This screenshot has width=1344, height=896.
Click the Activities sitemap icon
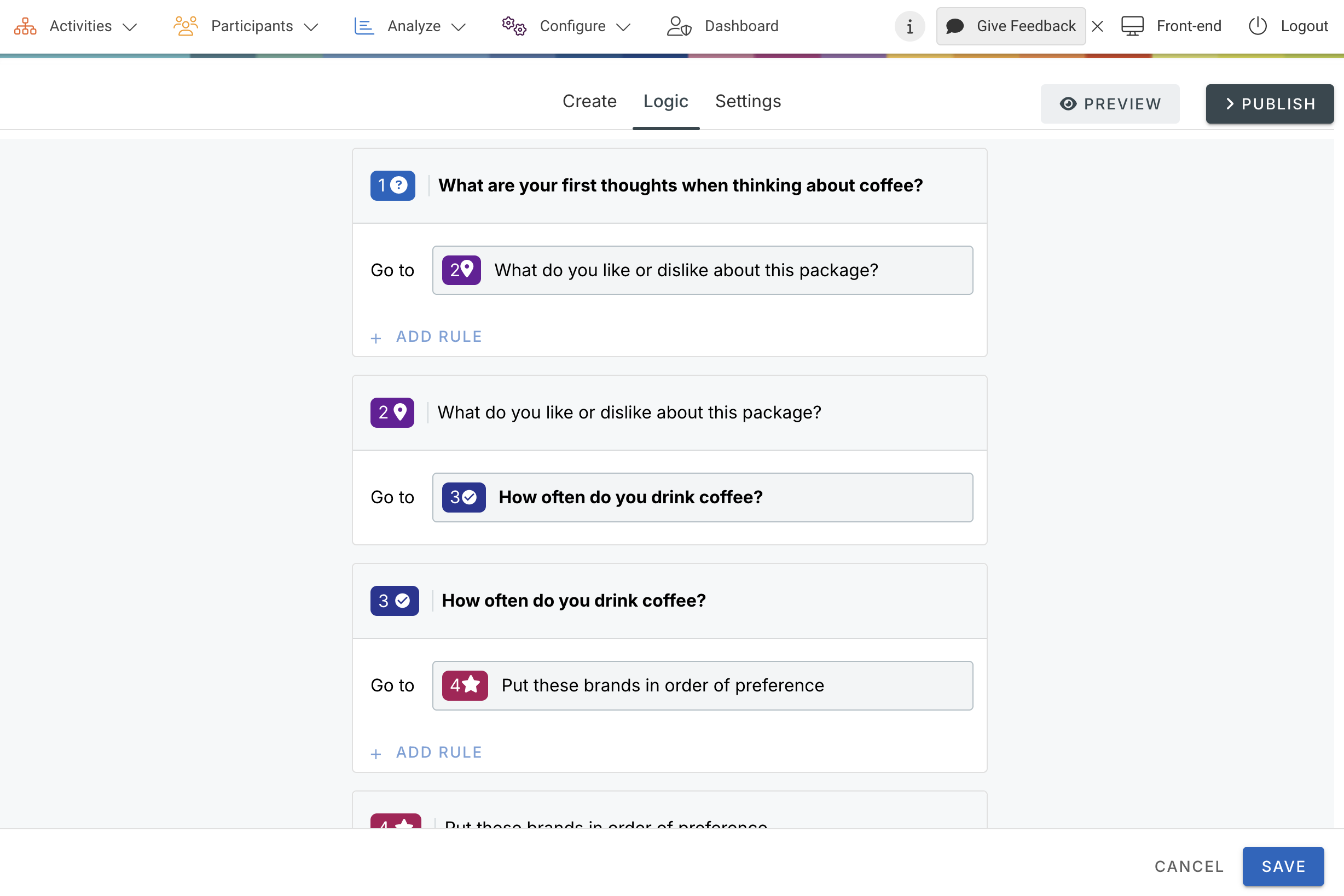pyautogui.click(x=25, y=26)
